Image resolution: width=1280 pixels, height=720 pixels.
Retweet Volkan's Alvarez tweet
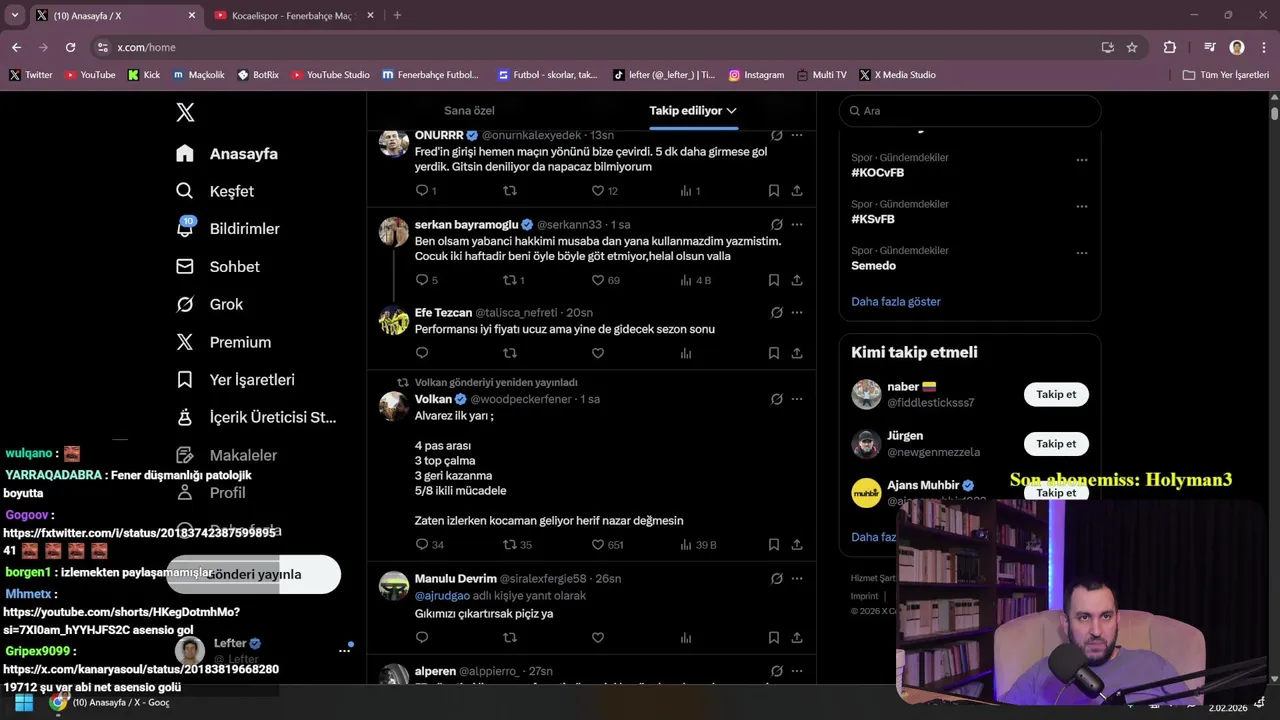tap(510, 545)
